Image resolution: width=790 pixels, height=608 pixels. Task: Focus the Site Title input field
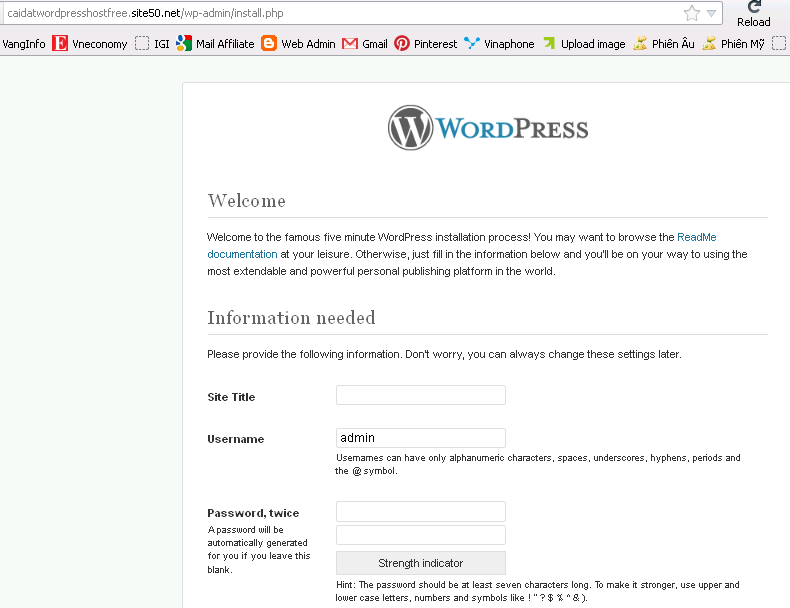(x=421, y=395)
